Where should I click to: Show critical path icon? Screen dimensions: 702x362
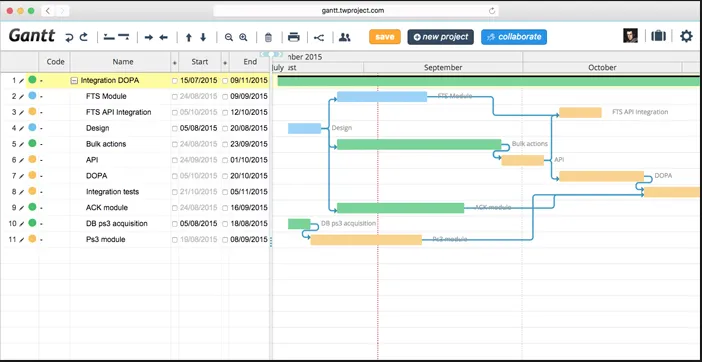tap(319, 38)
